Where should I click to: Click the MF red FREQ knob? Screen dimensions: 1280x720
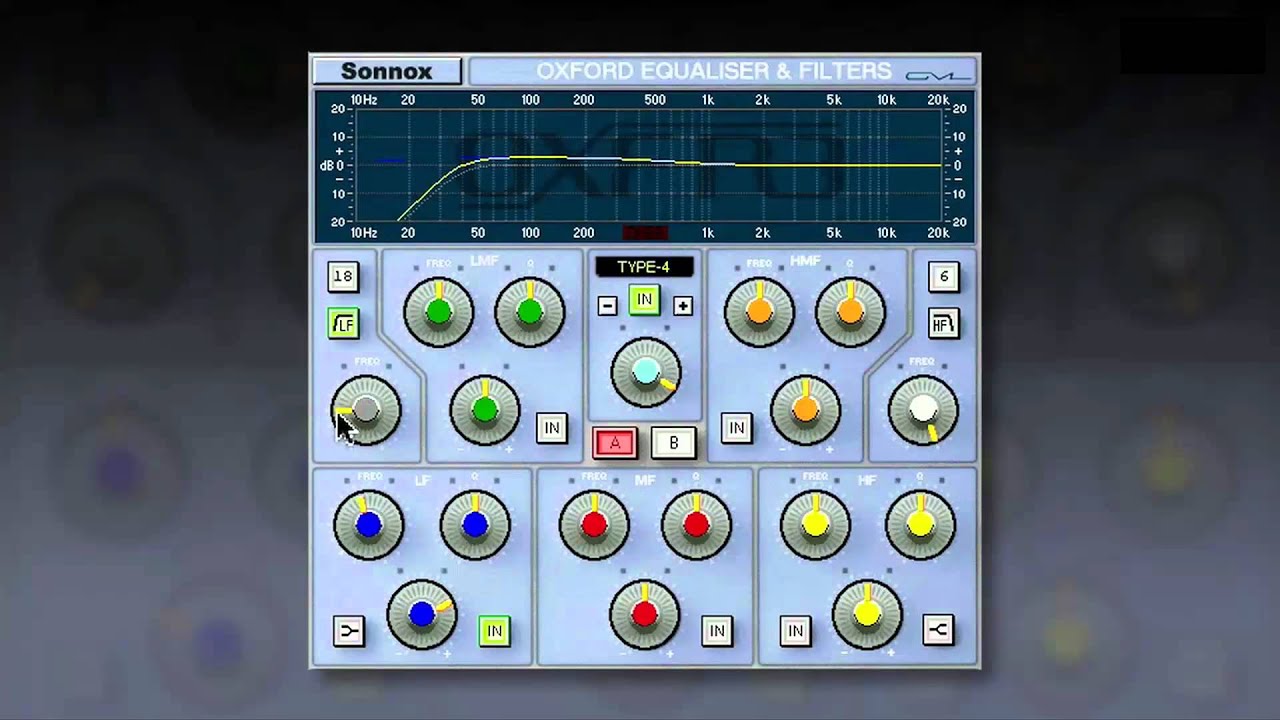click(594, 524)
